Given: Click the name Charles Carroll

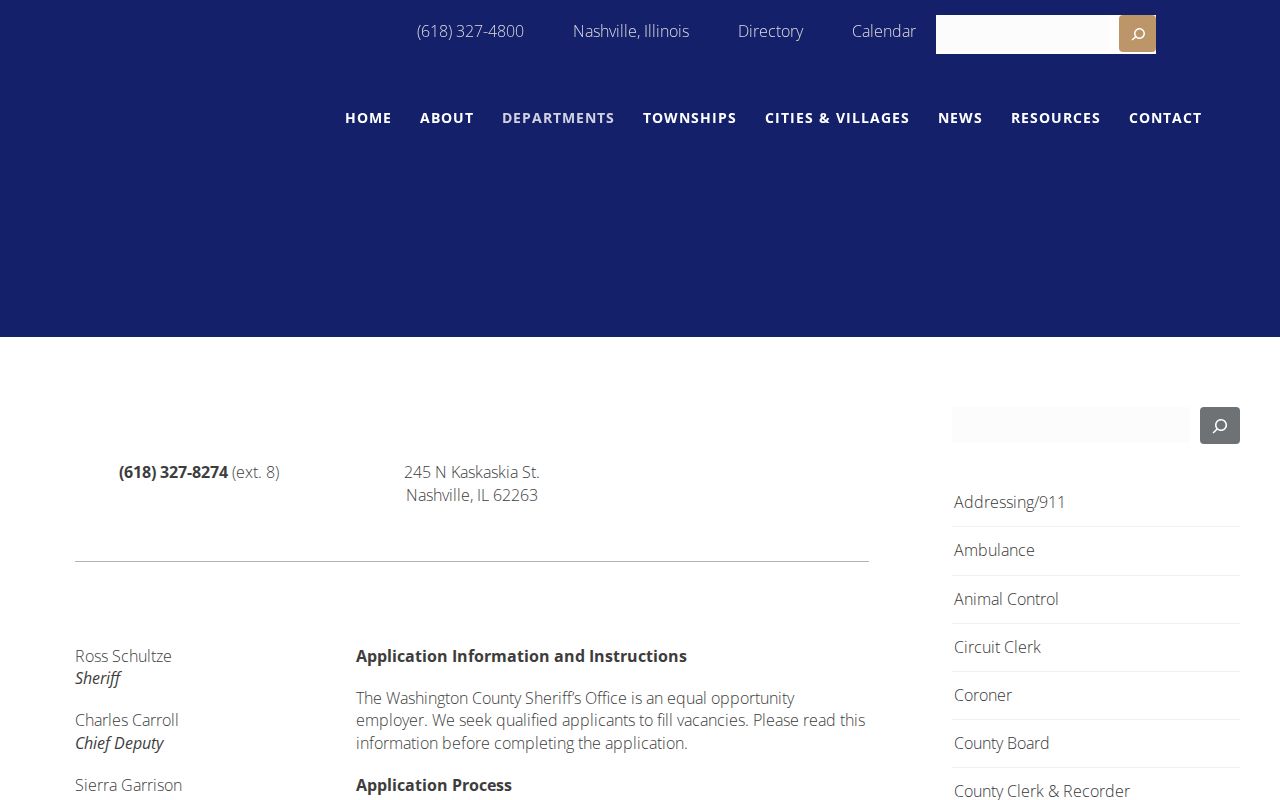Looking at the screenshot, I should (x=127, y=720).
